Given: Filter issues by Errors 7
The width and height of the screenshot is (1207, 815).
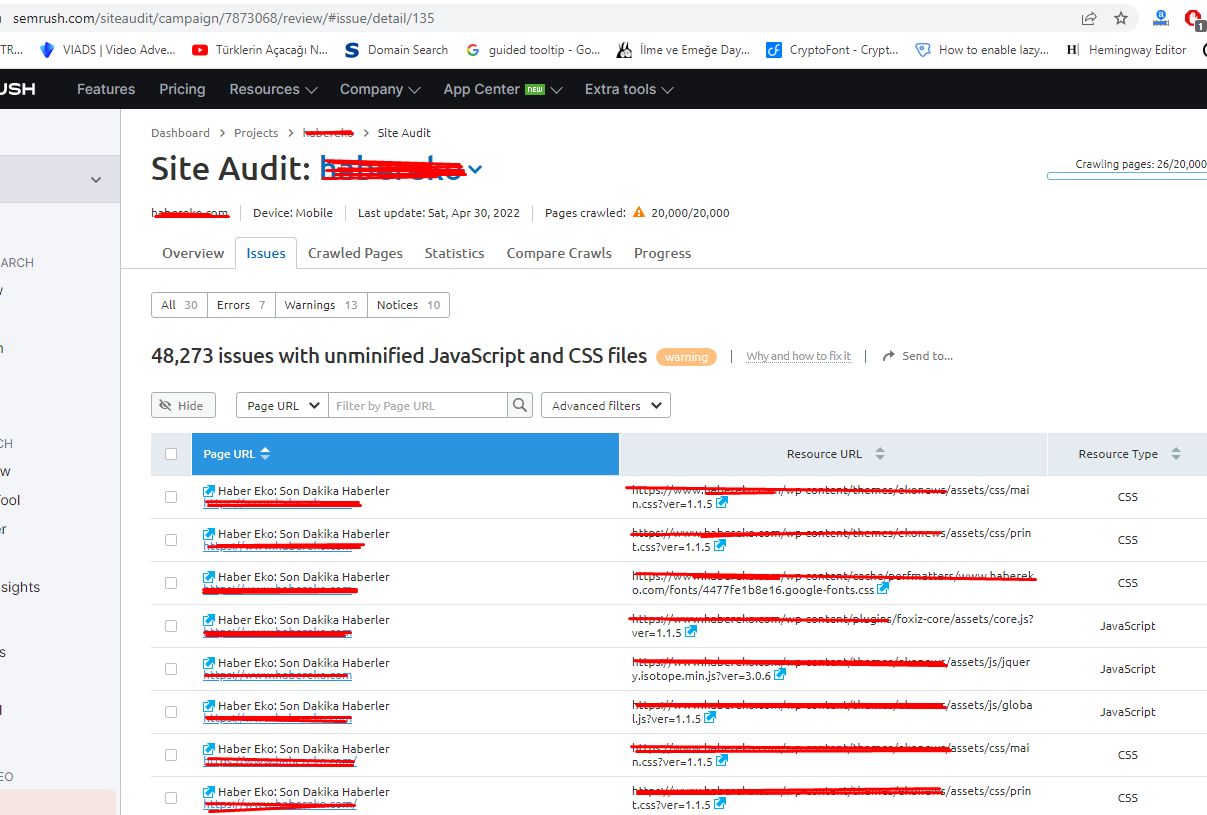Looking at the screenshot, I should pos(241,305).
